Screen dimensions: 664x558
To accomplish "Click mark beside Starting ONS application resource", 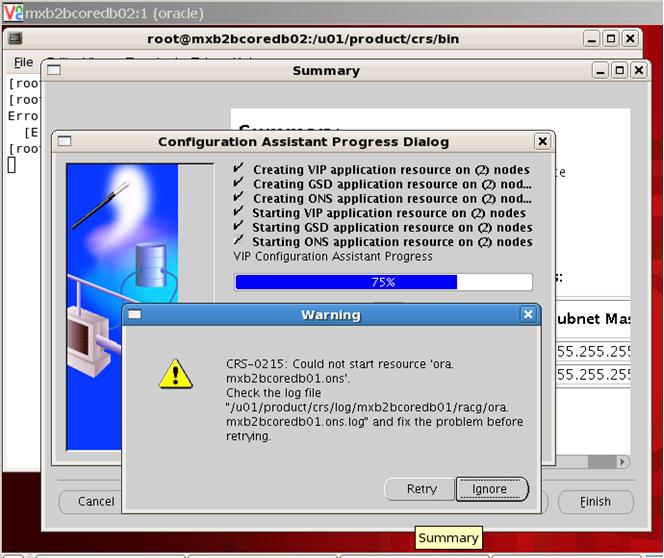I will (x=238, y=240).
